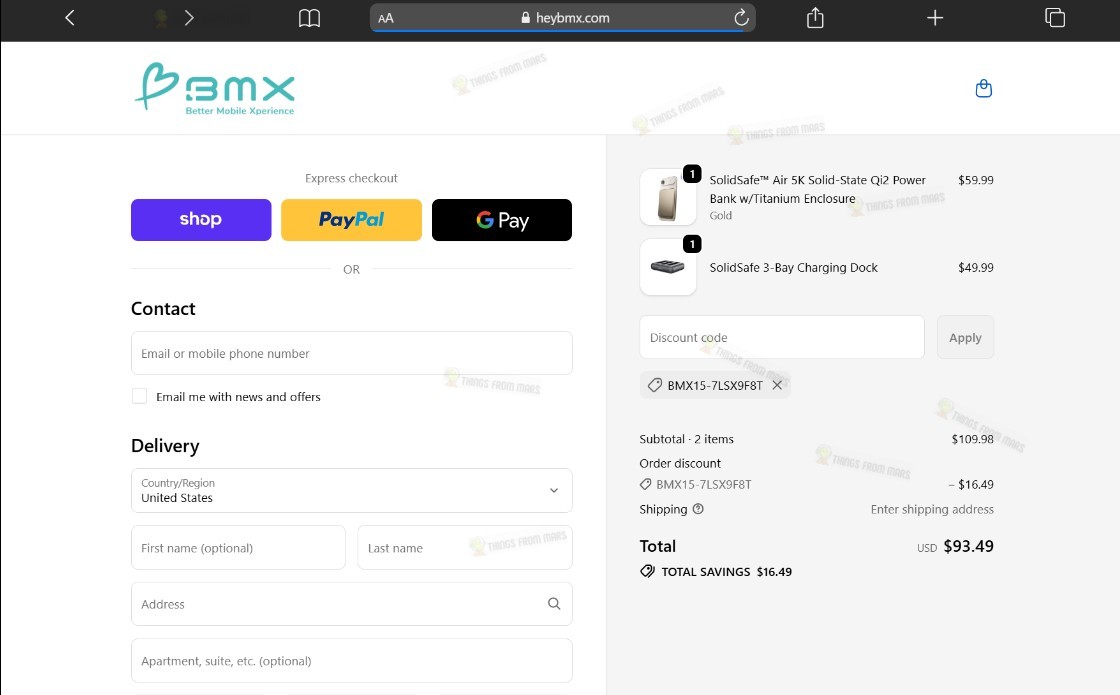The image size is (1120, 695).
Task: Click the Delivery heading
Action: (x=165, y=446)
